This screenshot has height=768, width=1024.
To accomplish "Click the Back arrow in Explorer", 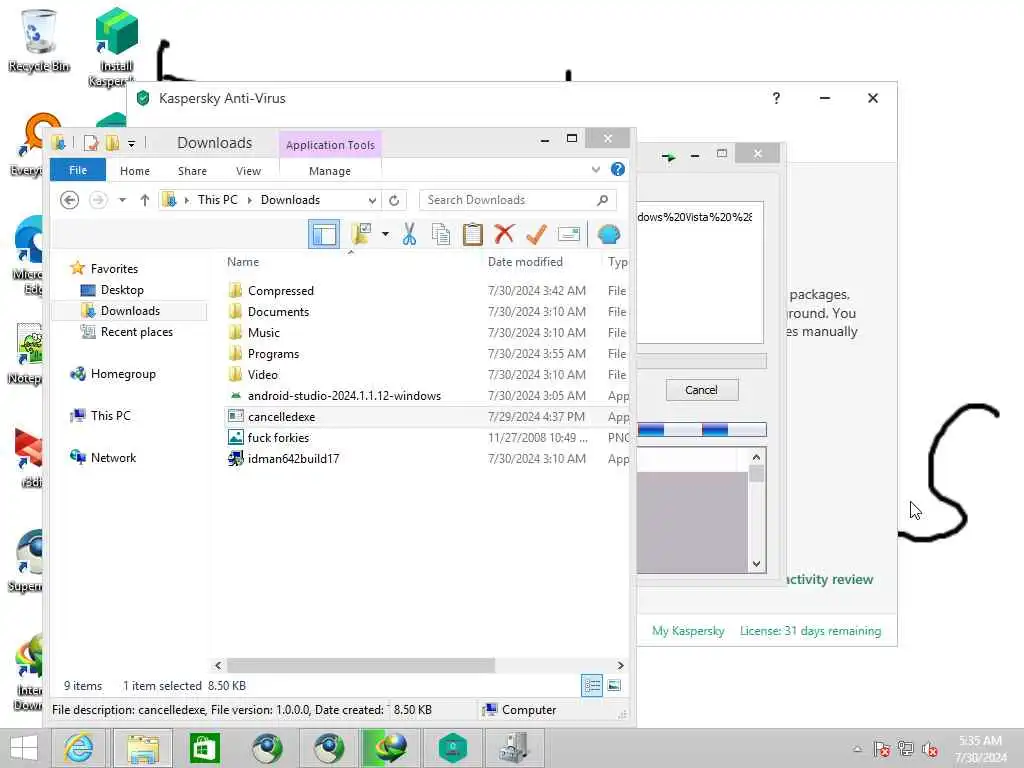I will click(69, 200).
